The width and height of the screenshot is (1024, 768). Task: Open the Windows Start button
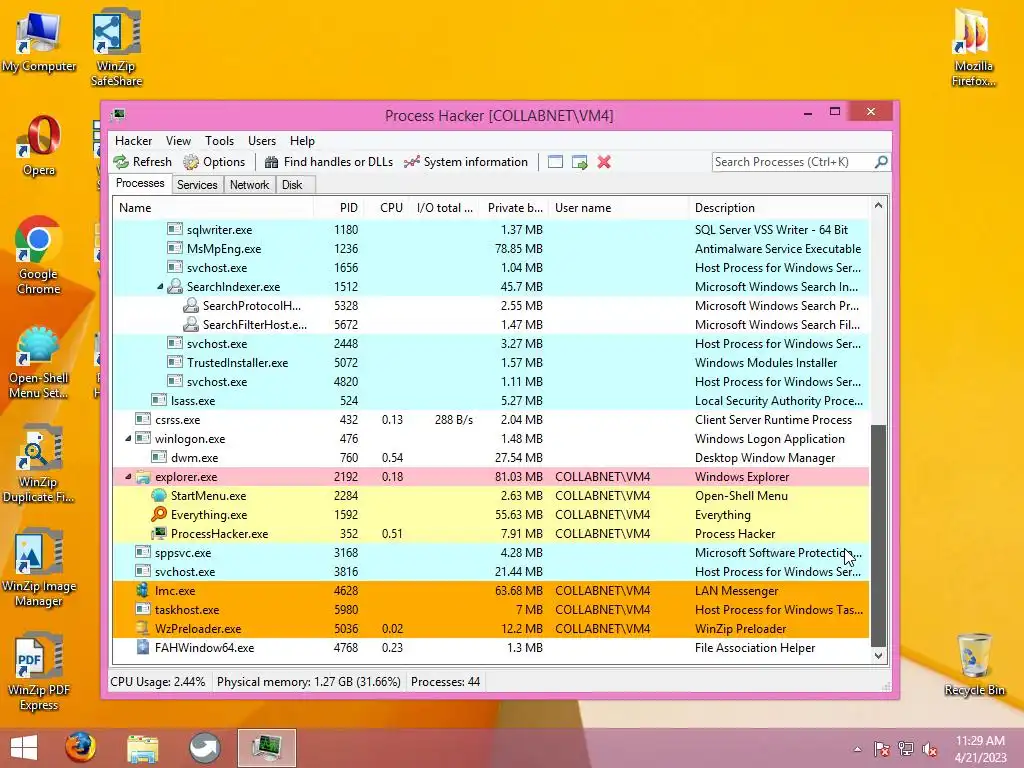(24, 748)
